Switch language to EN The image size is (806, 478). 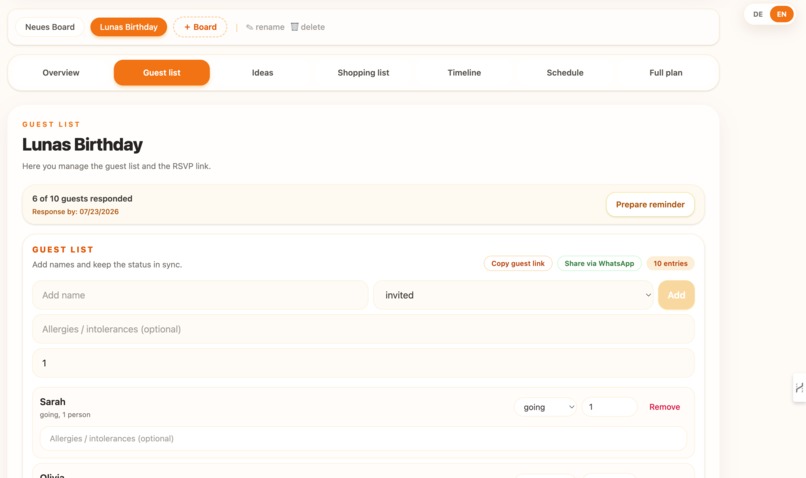tap(781, 14)
